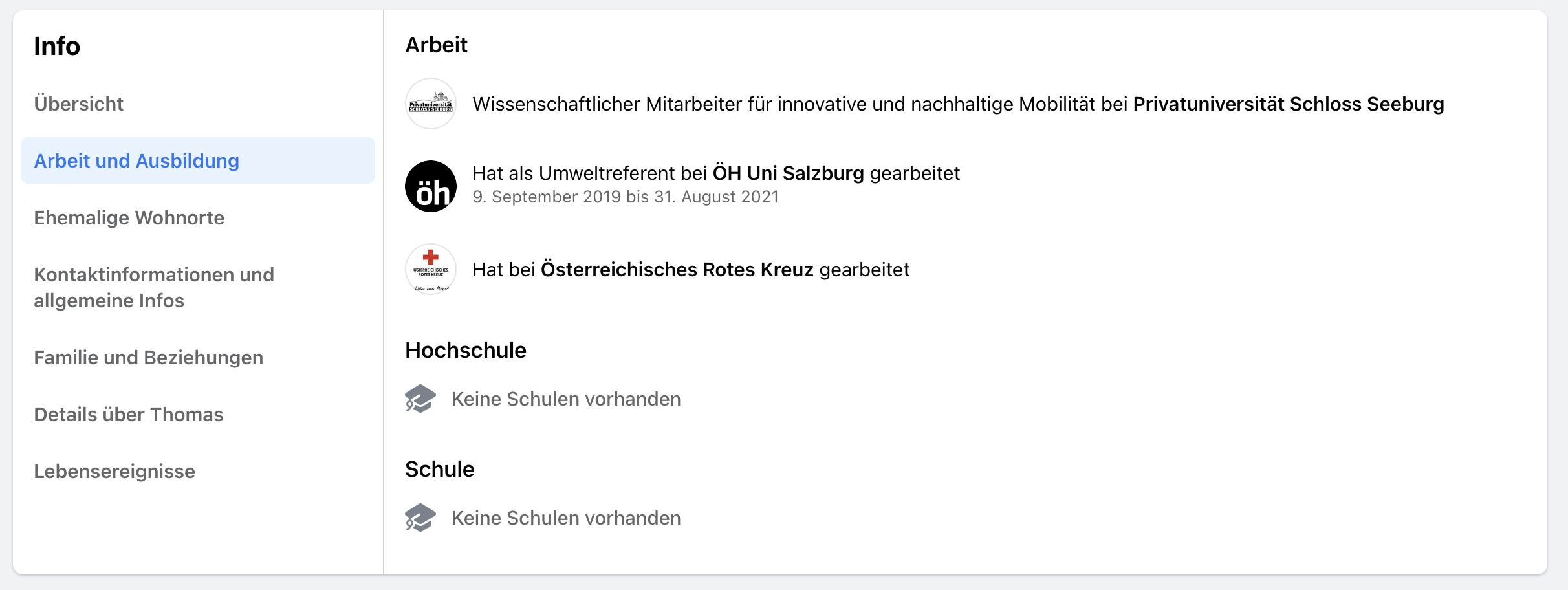Click the Österreichisches Rotes Kreuz logo icon
1568x590 pixels.
point(431,269)
